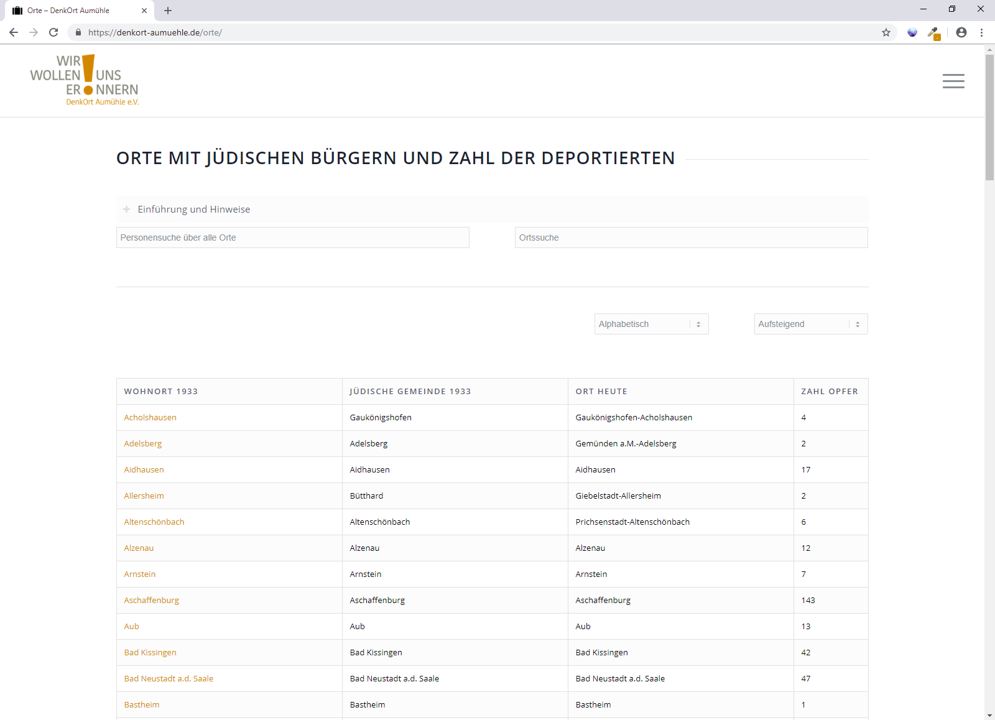Open the hamburger navigation menu
Screen dimensions: 995x720
tap(953, 81)
